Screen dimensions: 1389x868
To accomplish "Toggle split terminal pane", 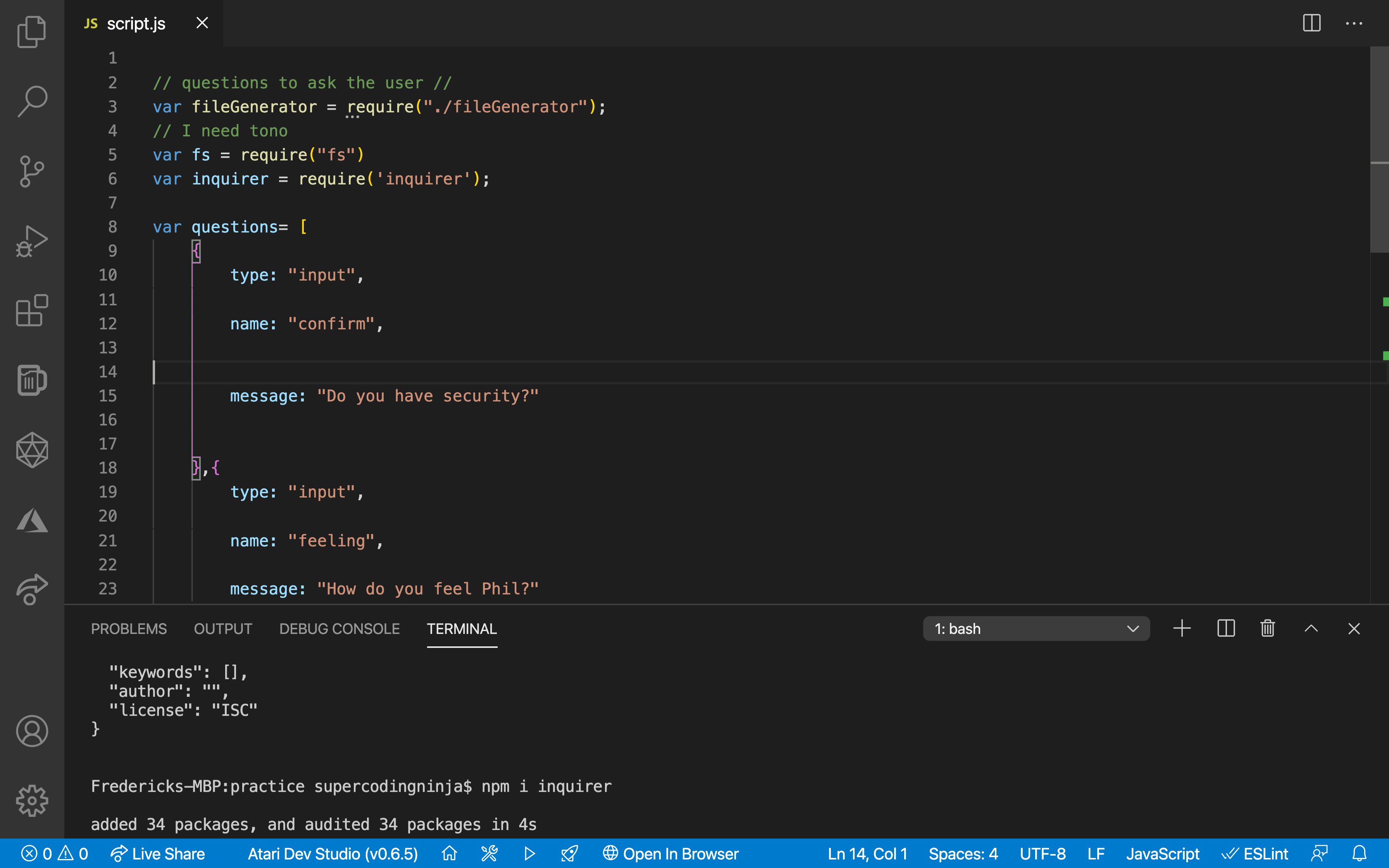I will click(x=1225, y=629).
